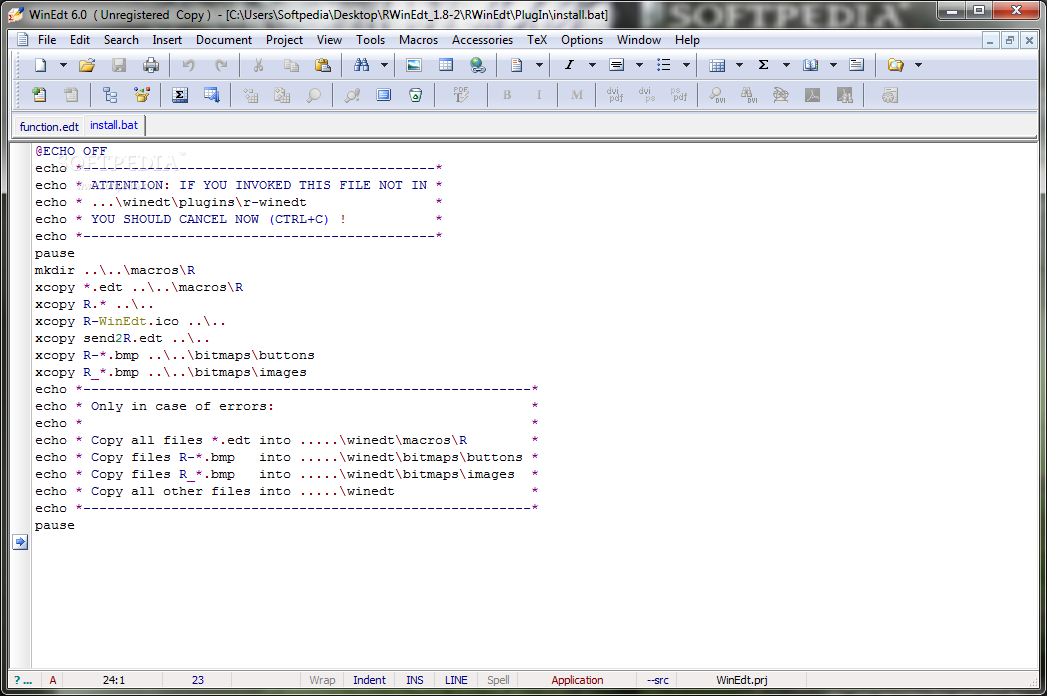Click the blue arrow bookmark in left margin
This screenshot has width=1047, height=696.
(x=20, y=542)
